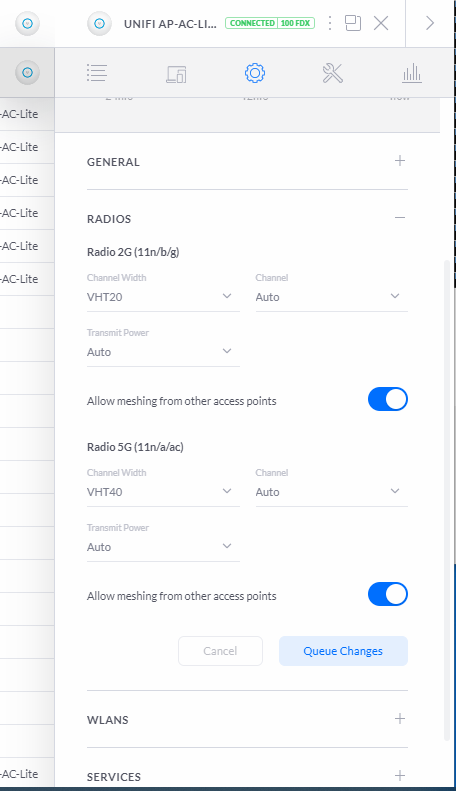
Task: Open the device details list tab icon
Action: click(97, 73)
